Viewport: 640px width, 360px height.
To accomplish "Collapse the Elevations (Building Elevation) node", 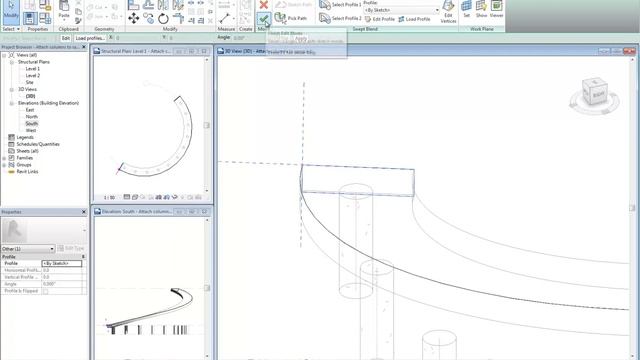I will (11, 103).
